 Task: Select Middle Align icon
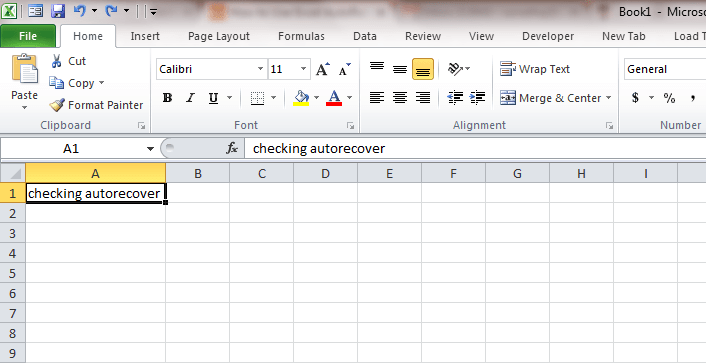(x=400, y=69)
